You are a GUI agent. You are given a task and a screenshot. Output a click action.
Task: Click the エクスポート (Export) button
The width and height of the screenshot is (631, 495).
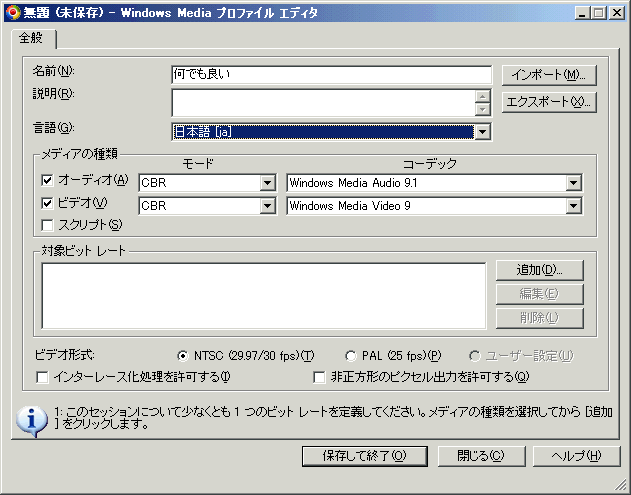(x=548, y=102)
